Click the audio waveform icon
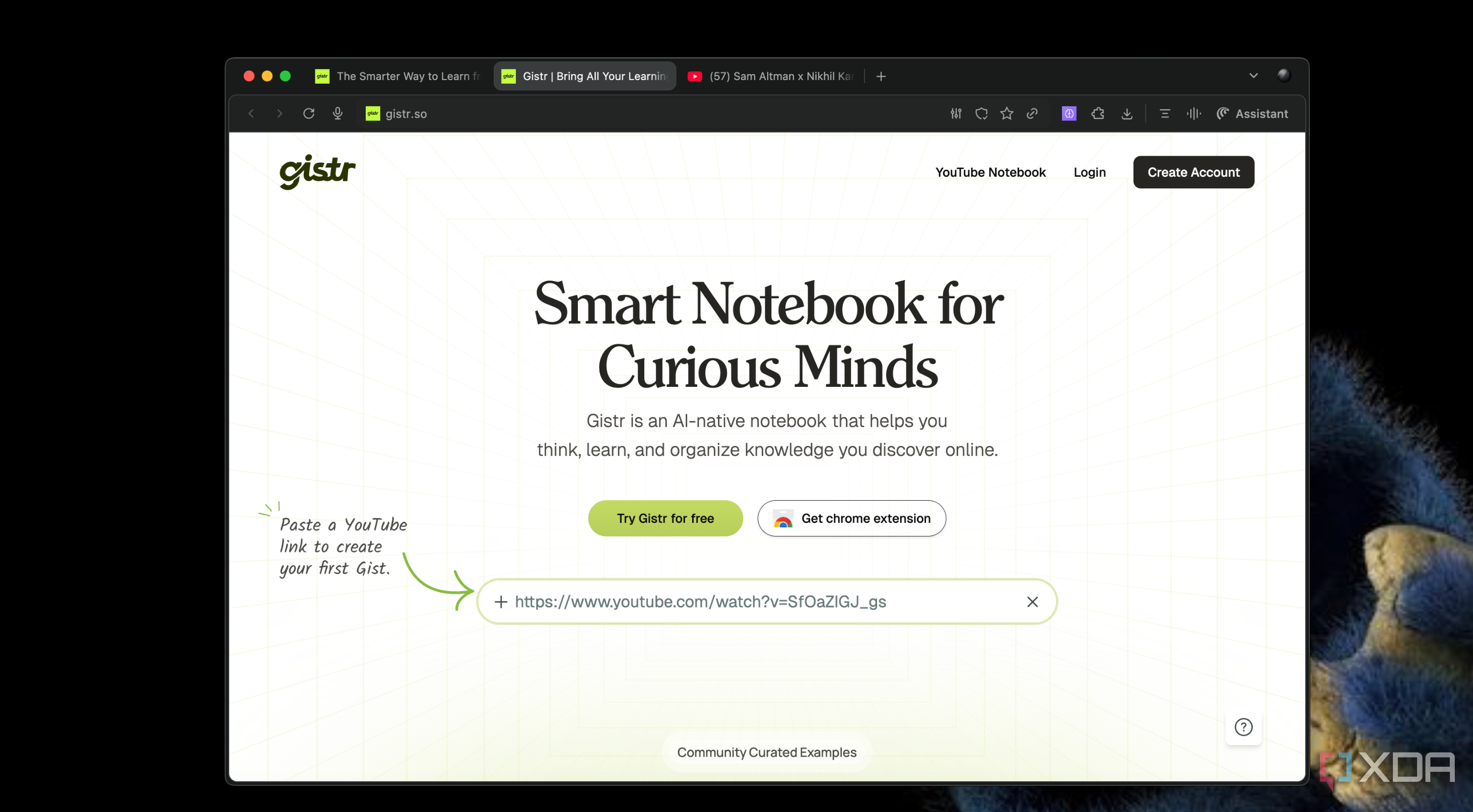This screenshot has width=1473, height=812. click(1194, 114)
